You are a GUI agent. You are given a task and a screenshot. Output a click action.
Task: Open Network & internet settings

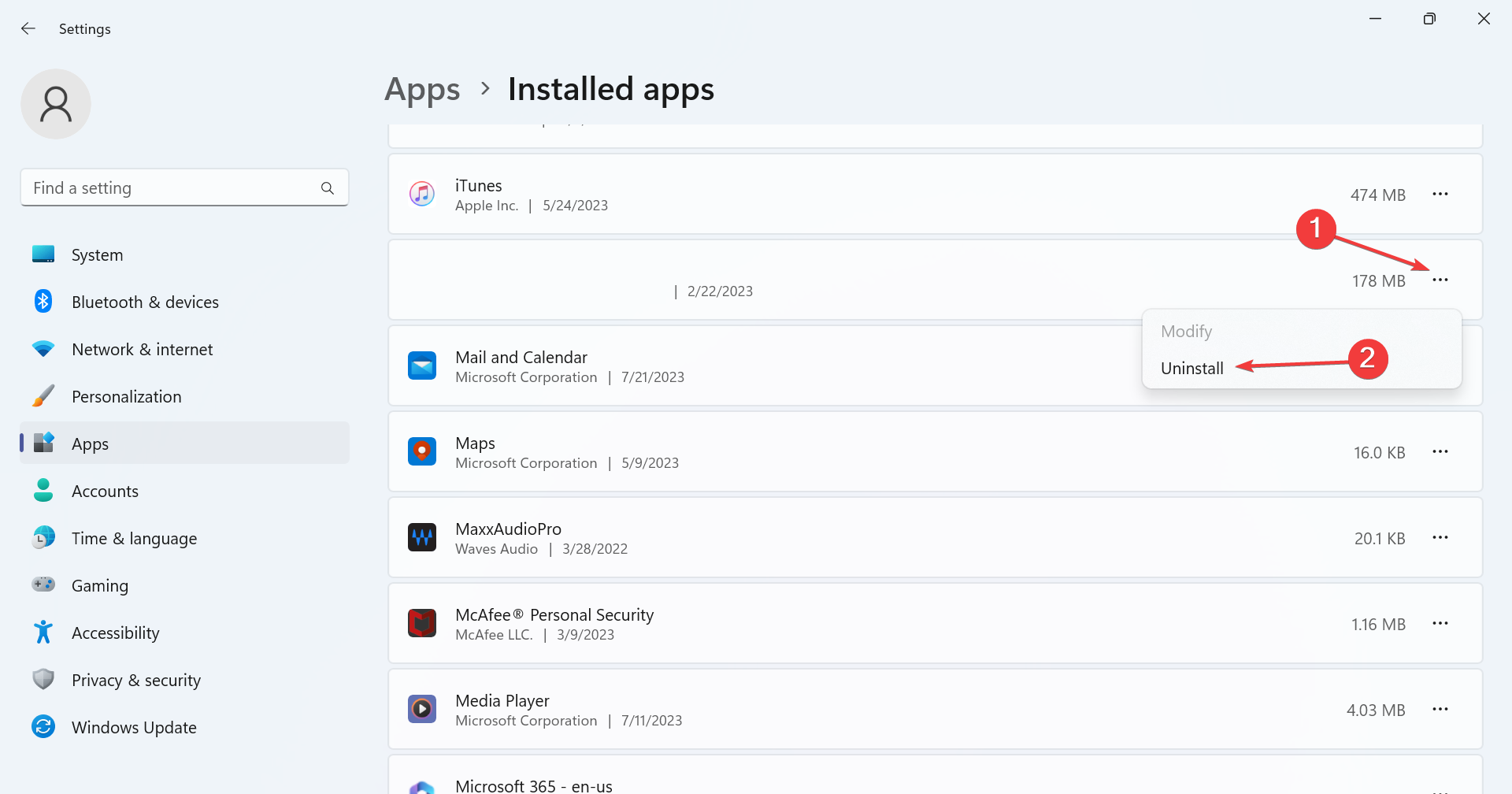(x=184, y=350)
